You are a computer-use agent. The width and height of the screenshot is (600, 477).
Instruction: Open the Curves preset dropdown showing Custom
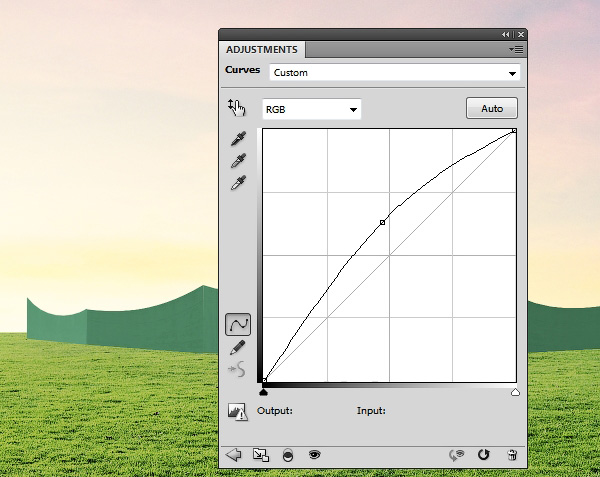pos(395,73)
